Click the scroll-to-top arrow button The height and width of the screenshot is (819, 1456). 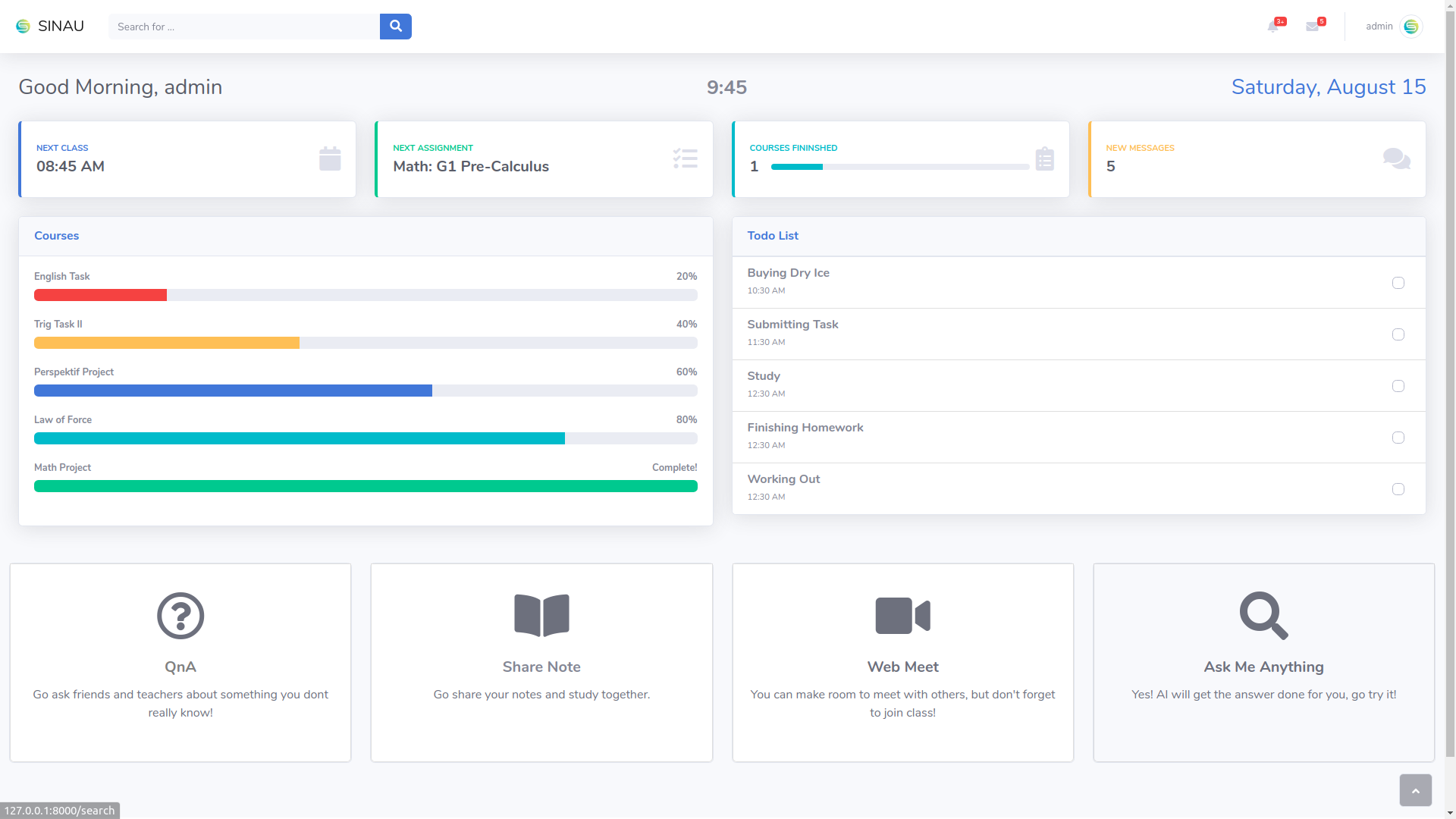click(1415, 790)
